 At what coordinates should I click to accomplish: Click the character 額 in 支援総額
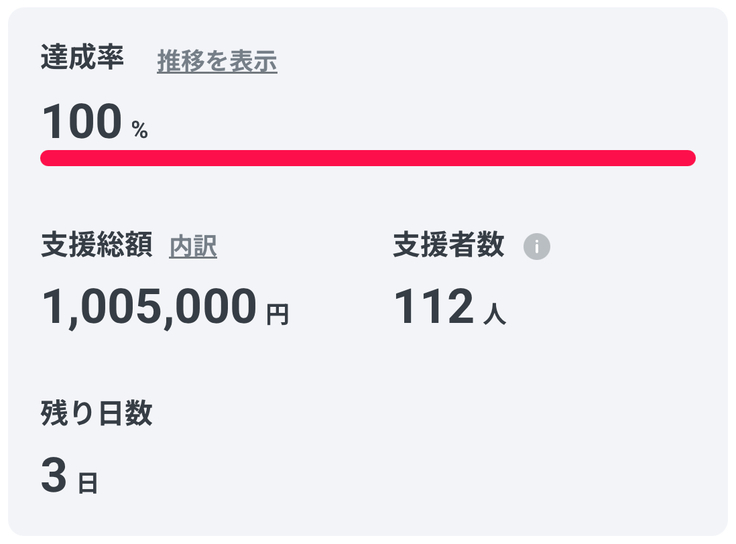coord(138,245)
